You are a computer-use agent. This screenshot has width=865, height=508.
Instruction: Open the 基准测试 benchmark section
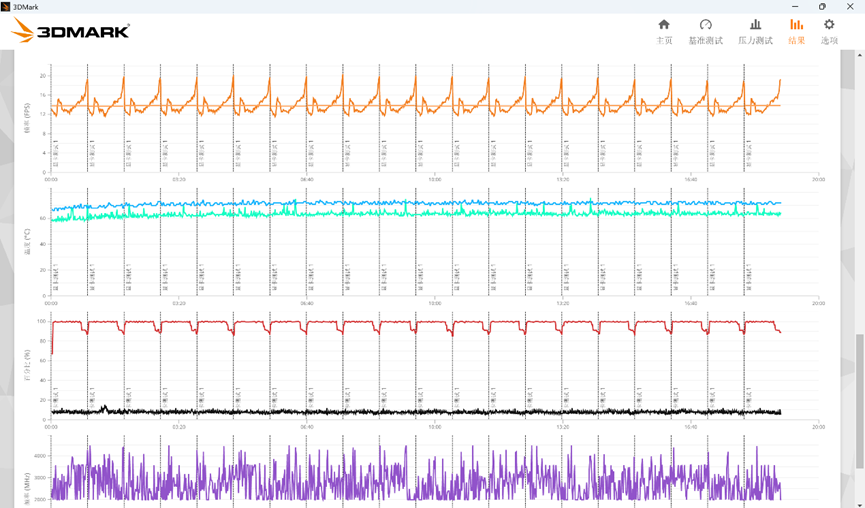pyautogui.click(x=705, y=31)
